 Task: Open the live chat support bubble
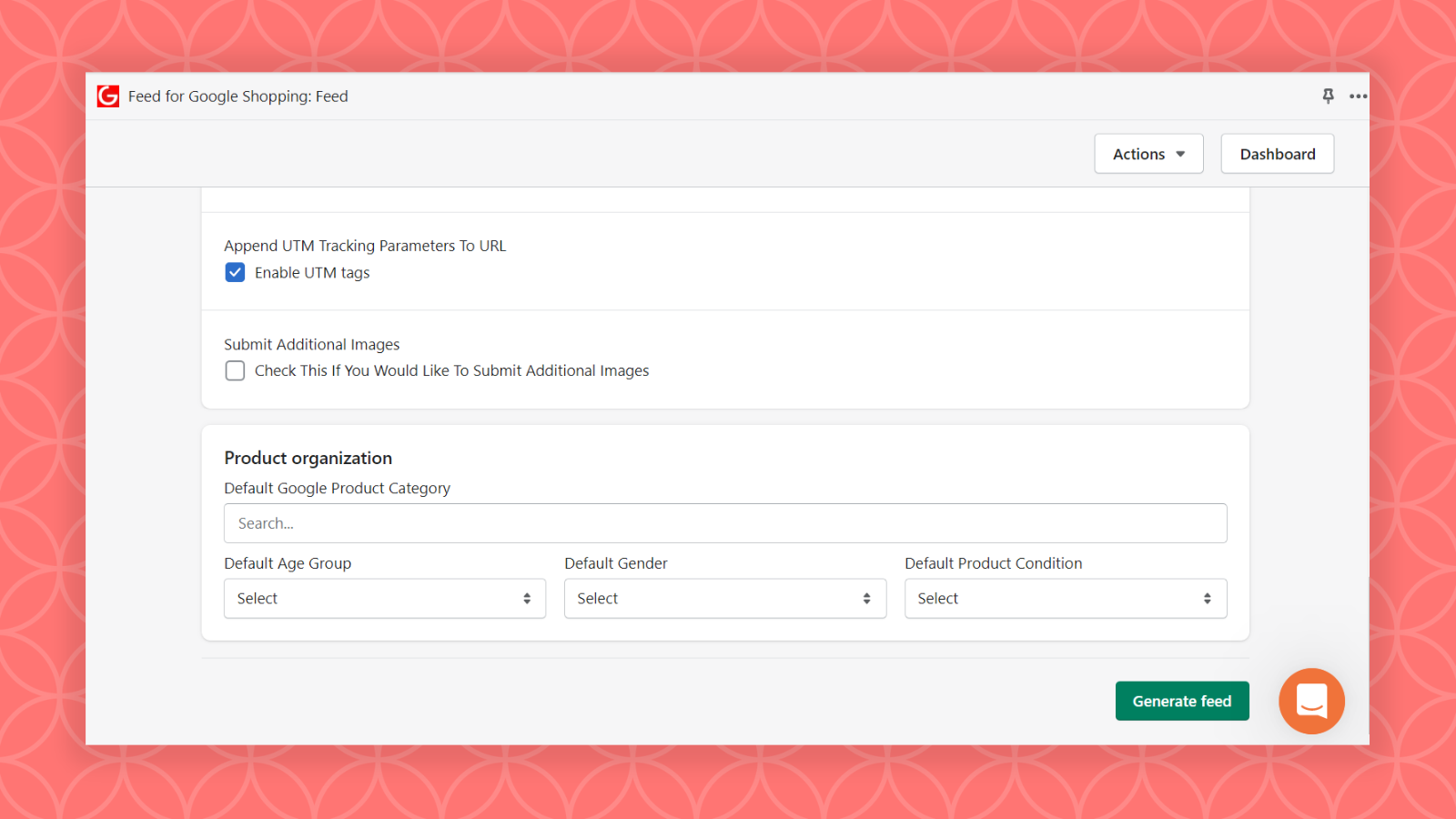tap(1311, 701)
